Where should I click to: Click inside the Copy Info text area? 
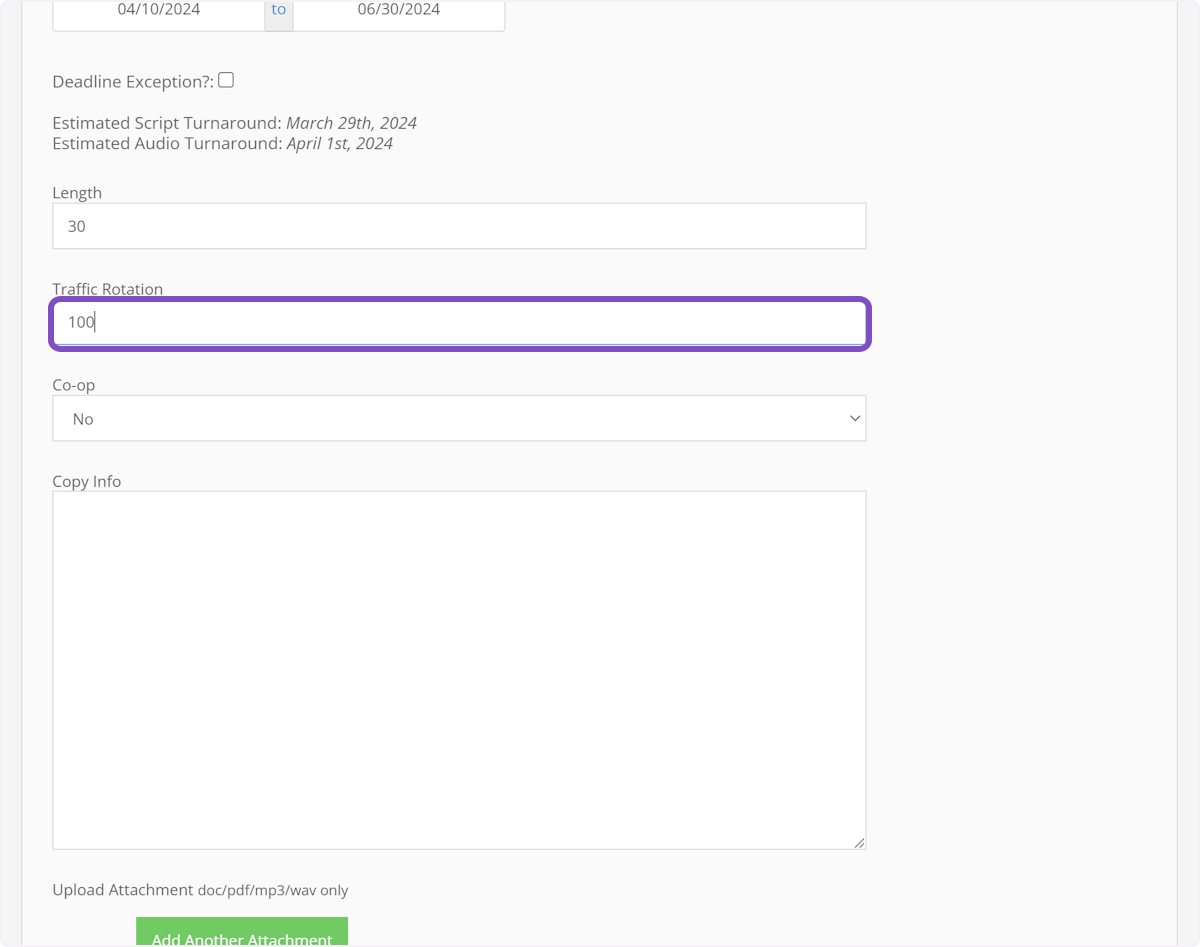pos(458,669)
